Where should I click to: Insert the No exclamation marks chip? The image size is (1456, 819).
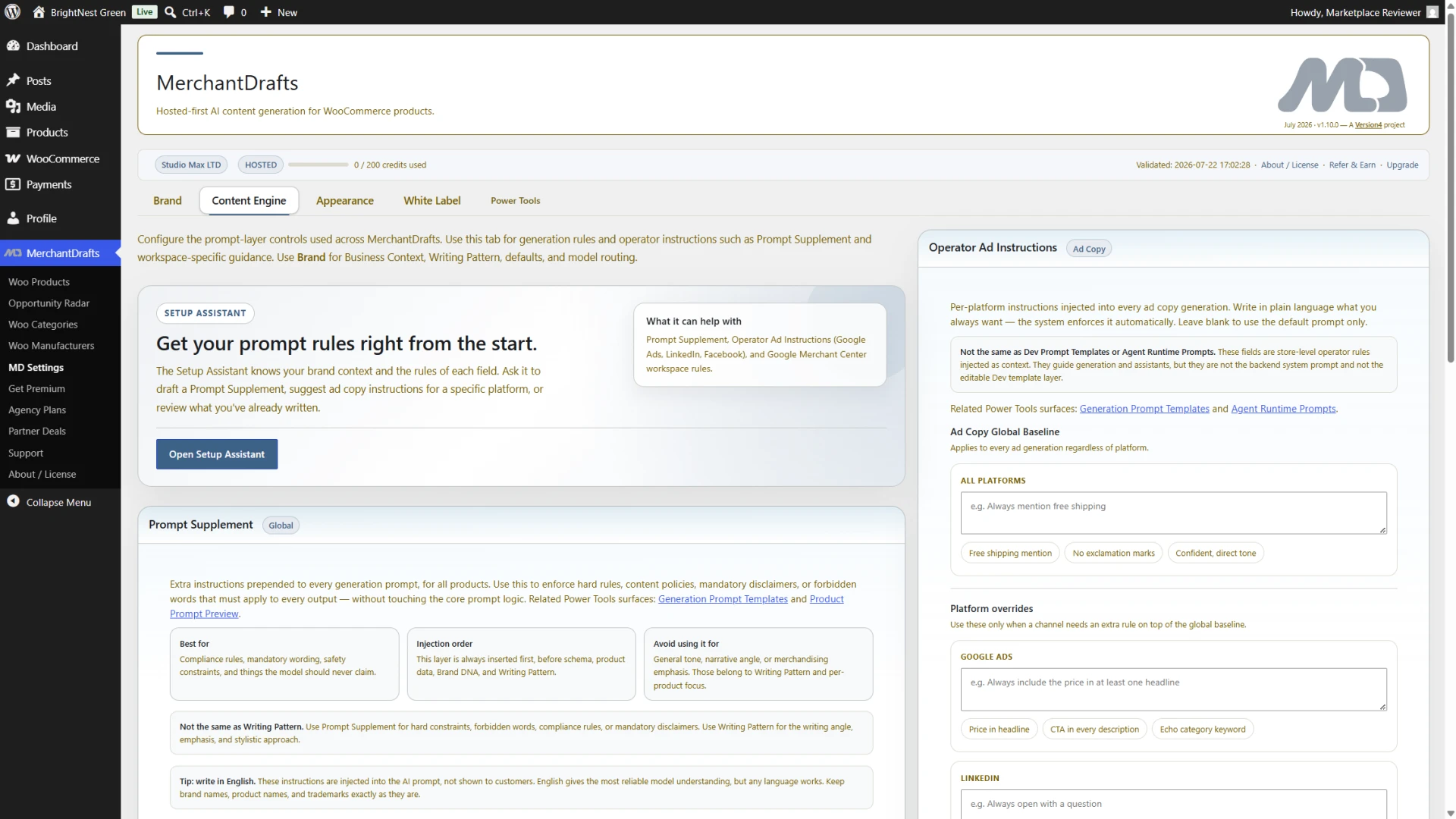click(1113, 553)
